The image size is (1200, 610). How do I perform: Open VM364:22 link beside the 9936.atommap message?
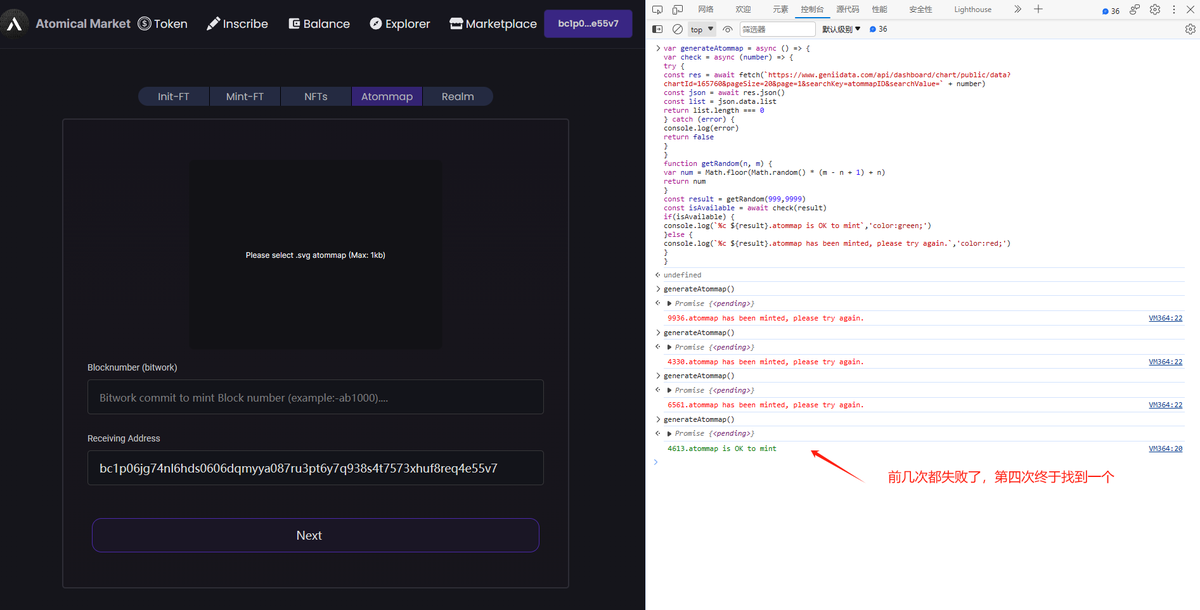(1165, 318)
